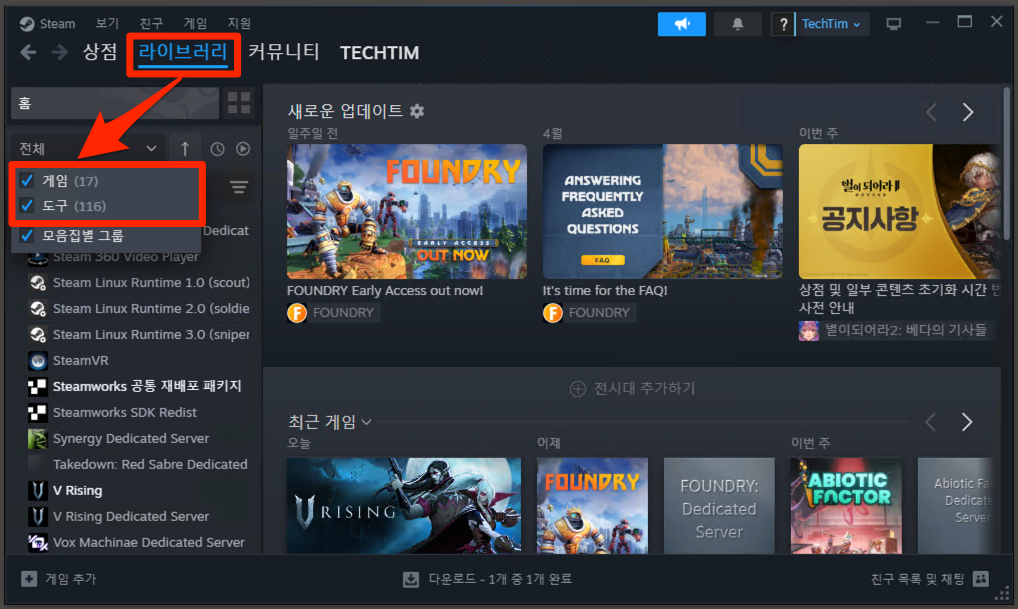Switch to collections grid view icon
This screenshot has width=1018, height=609.
click(239, 103)
